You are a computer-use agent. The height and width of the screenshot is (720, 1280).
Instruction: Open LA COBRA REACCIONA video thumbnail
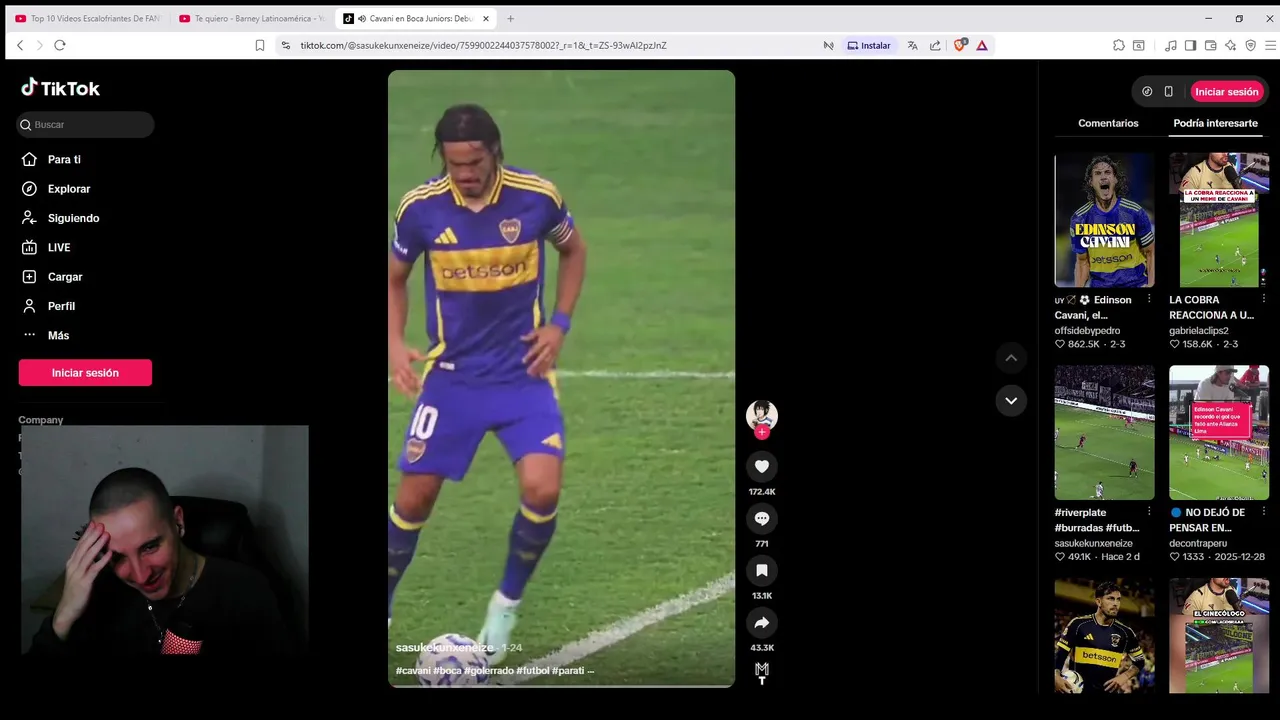(x=1219, y=220)
